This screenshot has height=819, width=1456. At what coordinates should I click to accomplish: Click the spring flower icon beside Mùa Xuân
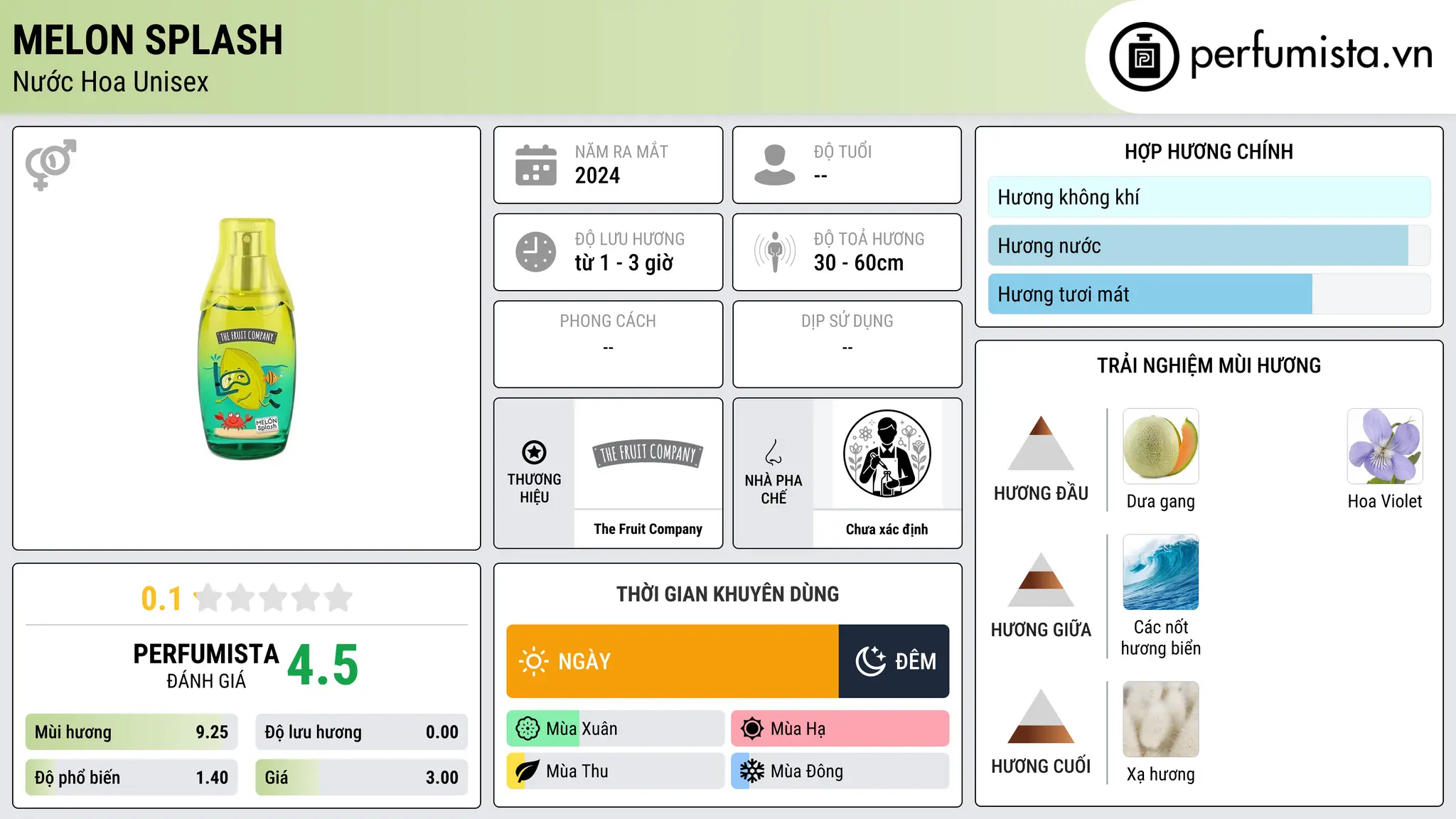[528, 729]
